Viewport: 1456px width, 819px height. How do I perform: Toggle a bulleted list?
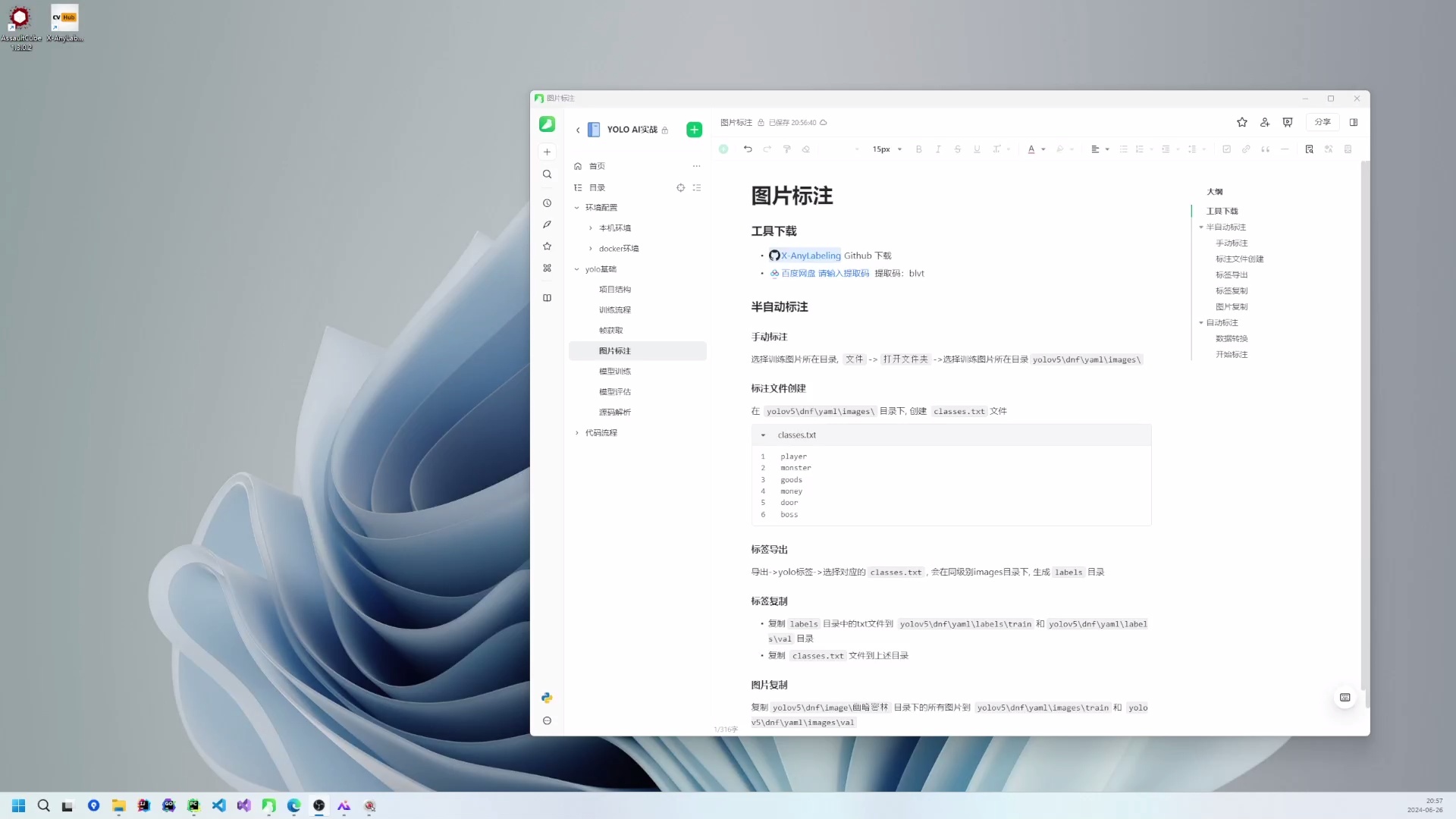click(x=1123, y=149)
